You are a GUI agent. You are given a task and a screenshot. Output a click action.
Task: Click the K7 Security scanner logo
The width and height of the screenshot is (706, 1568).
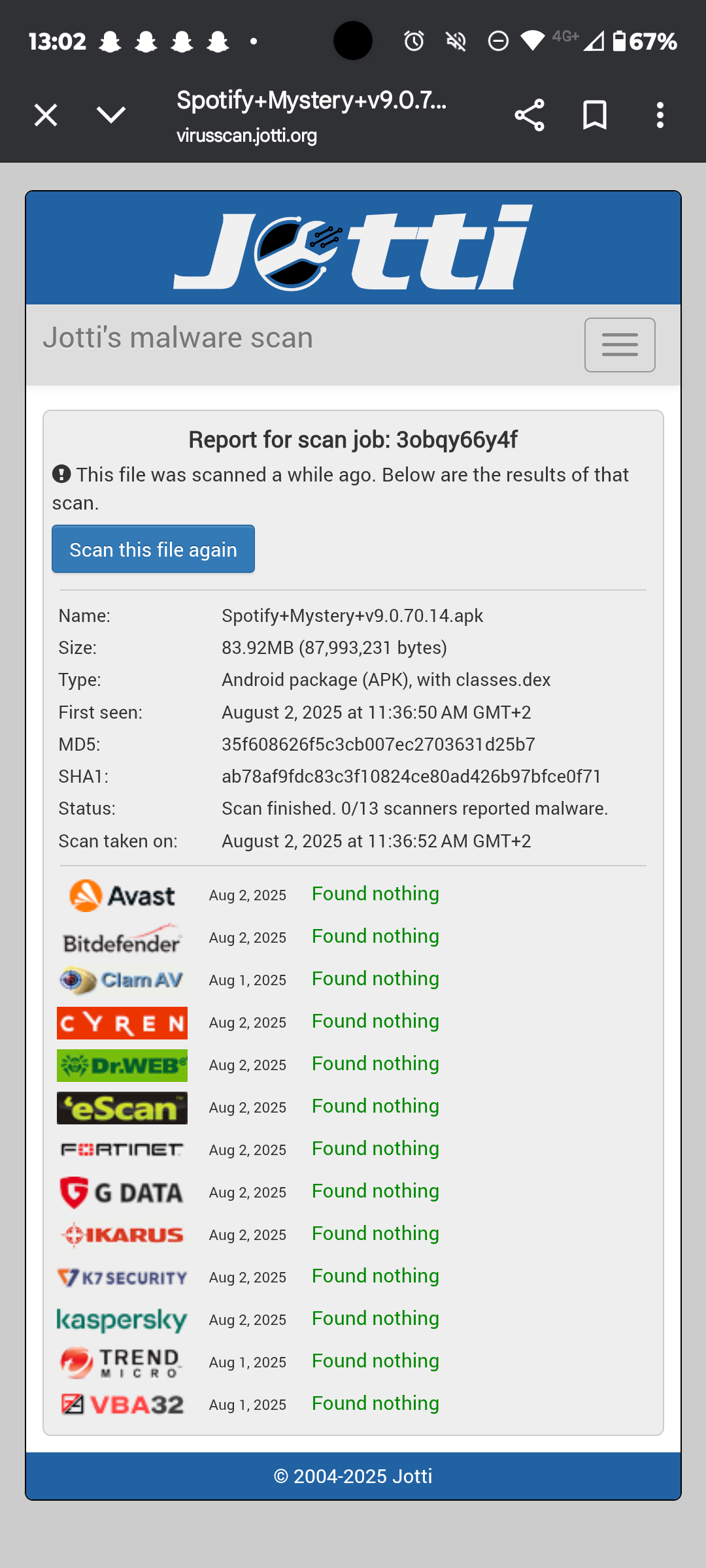(122, 1278)
